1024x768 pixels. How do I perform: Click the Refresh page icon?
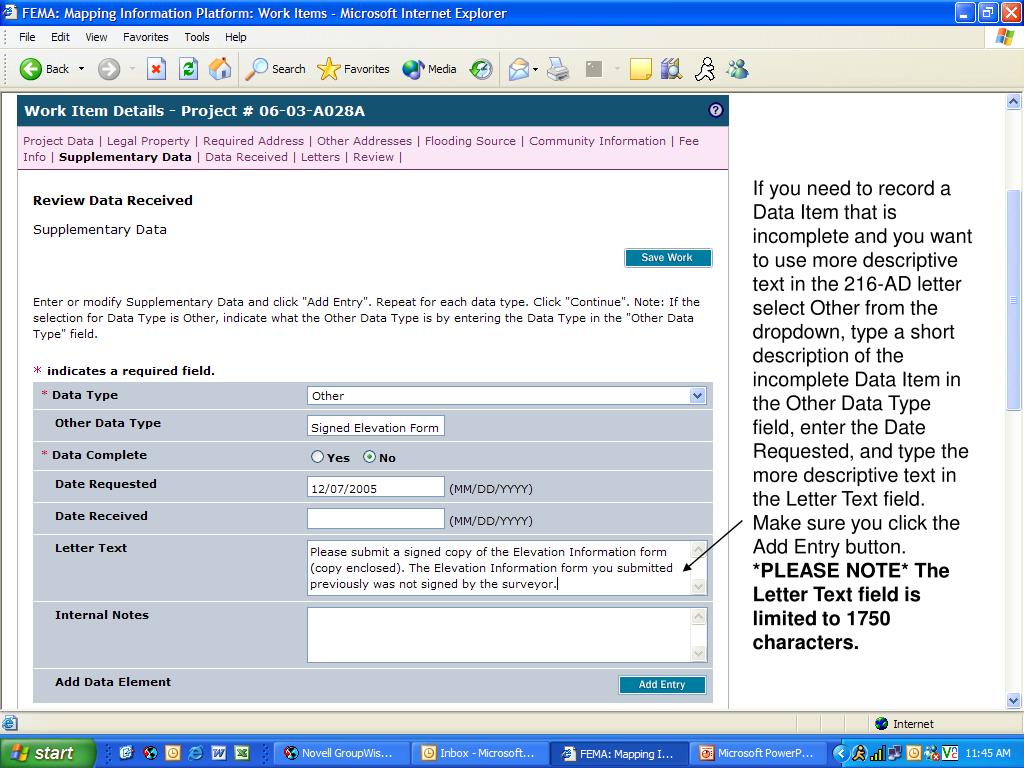tap(188, 69)
